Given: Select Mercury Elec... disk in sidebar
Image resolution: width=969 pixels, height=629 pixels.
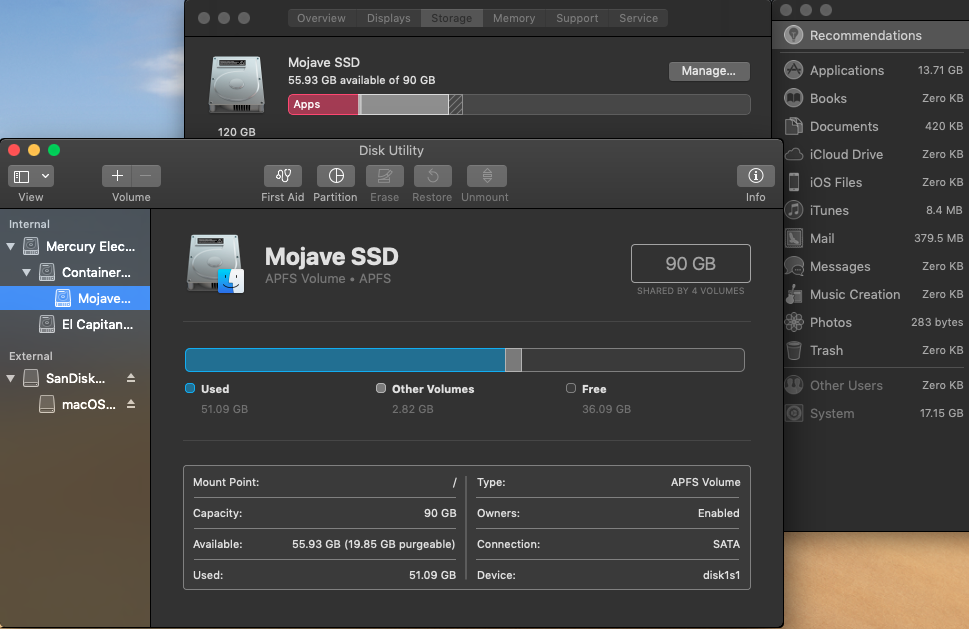Looking at the screenshot, I should tap(75, 247).
